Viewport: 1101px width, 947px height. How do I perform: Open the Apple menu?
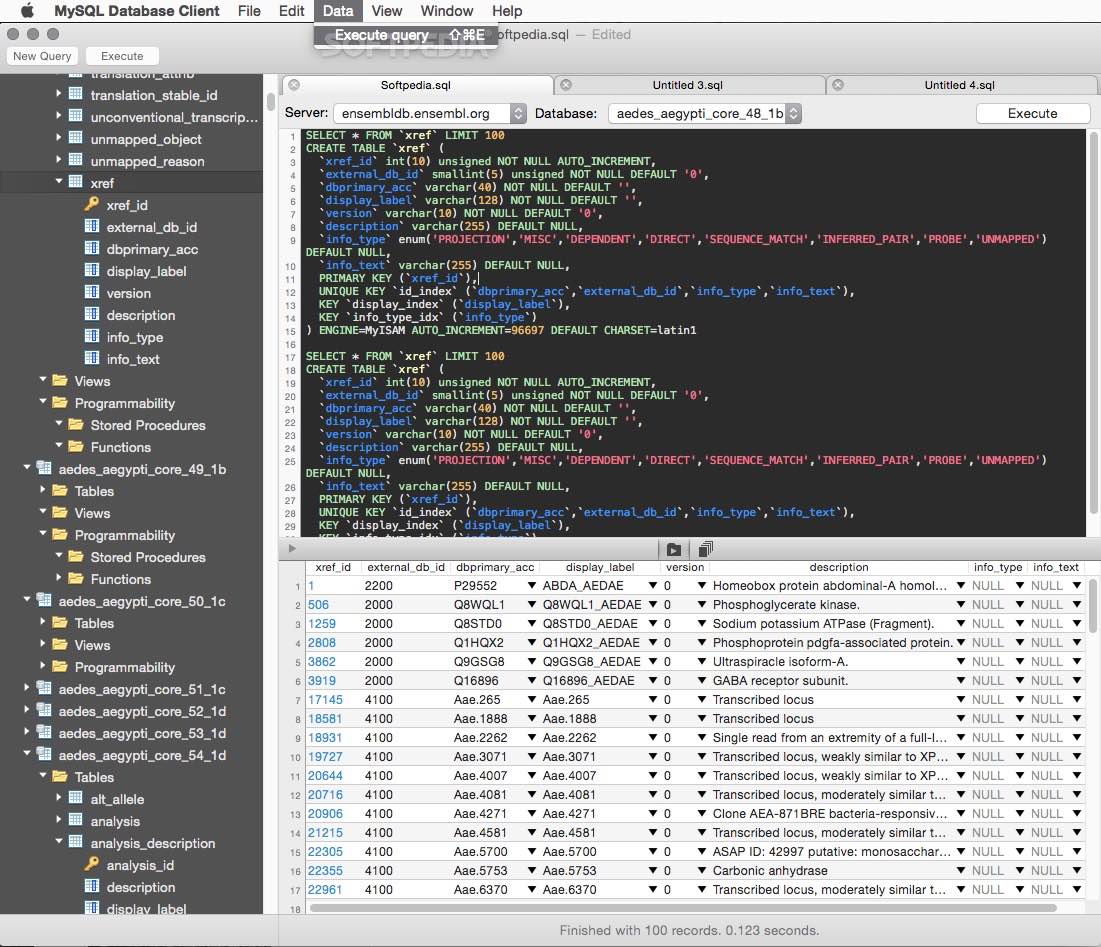tap(27, 11)
